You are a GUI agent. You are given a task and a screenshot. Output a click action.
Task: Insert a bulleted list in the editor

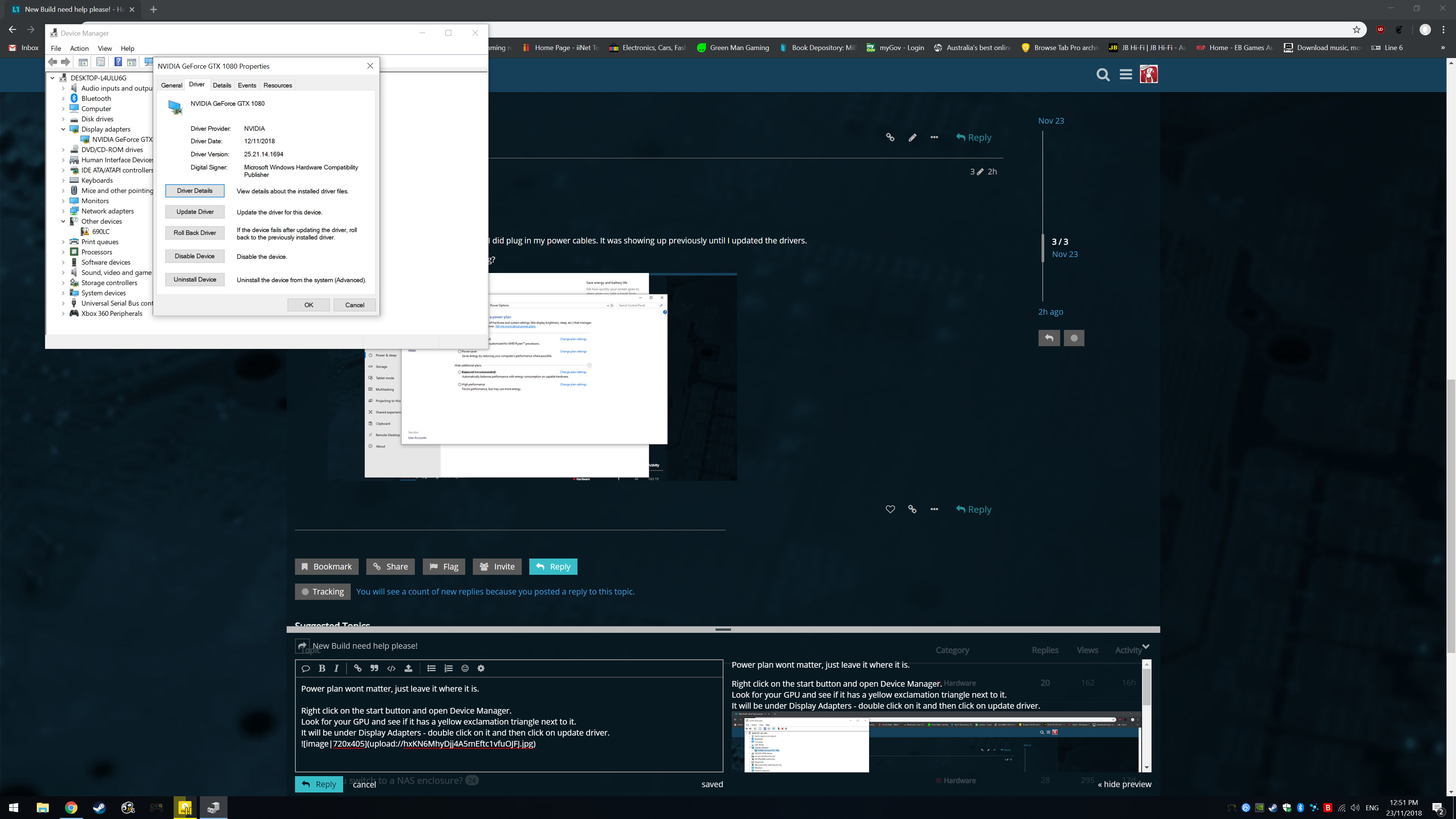[x=431, y=668]
